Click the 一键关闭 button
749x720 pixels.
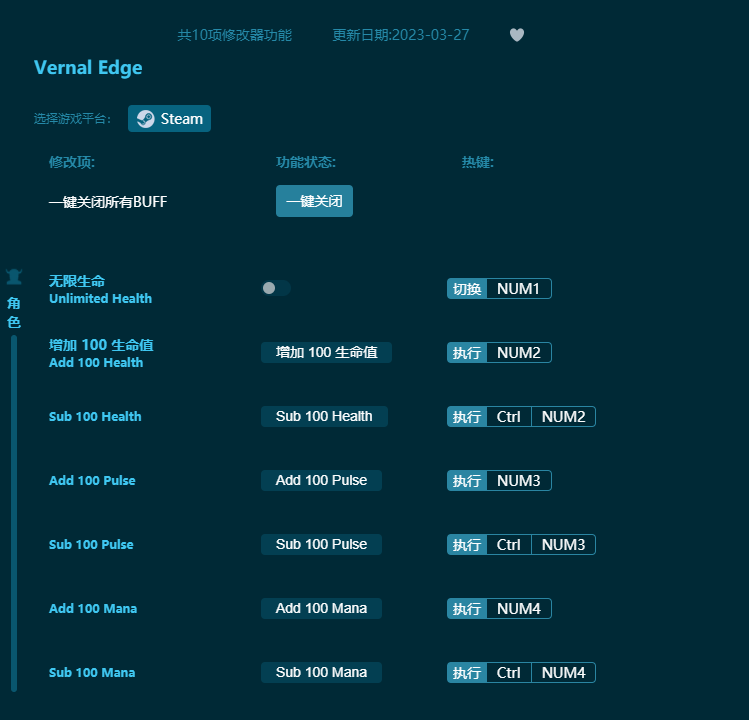(x=314, y=201)
